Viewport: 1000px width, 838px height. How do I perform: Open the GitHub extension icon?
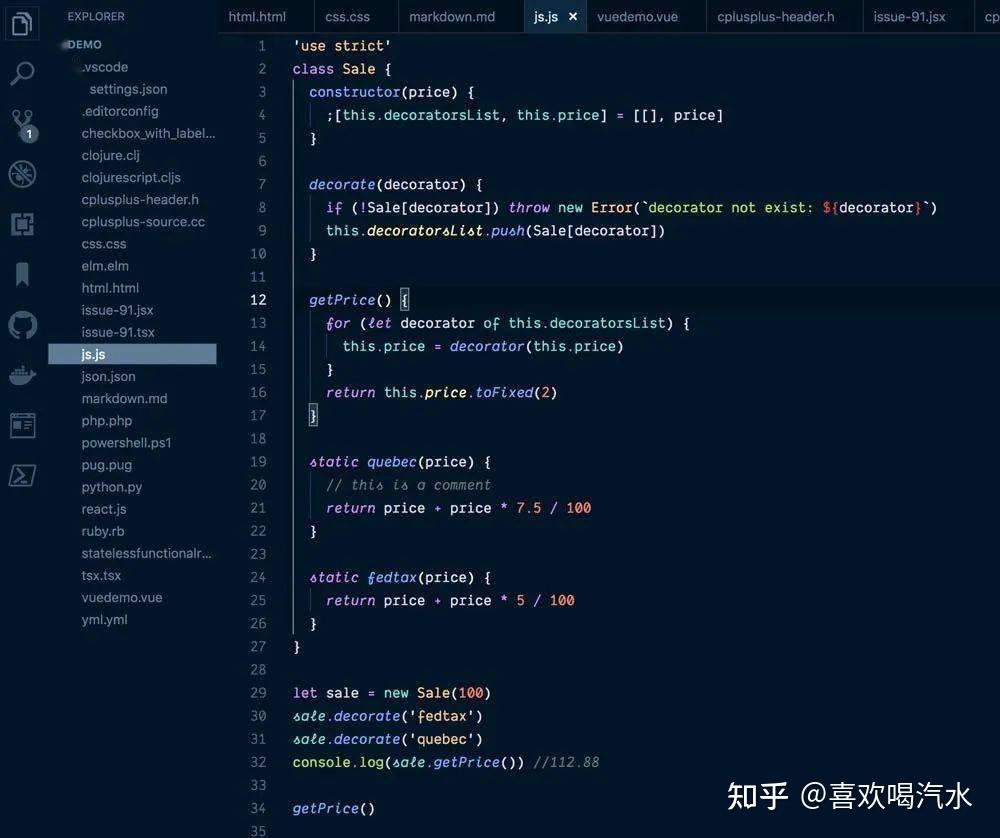[22, 323]
